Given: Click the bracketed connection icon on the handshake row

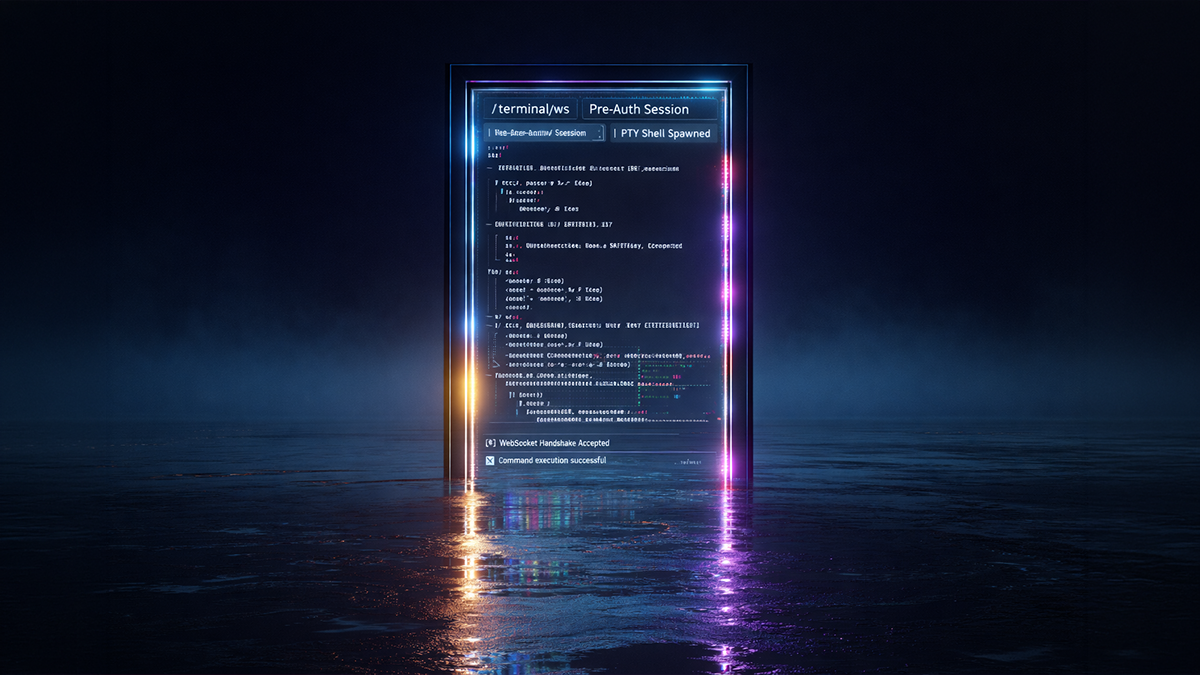Looking at the screenshot, I should (490, 443).
